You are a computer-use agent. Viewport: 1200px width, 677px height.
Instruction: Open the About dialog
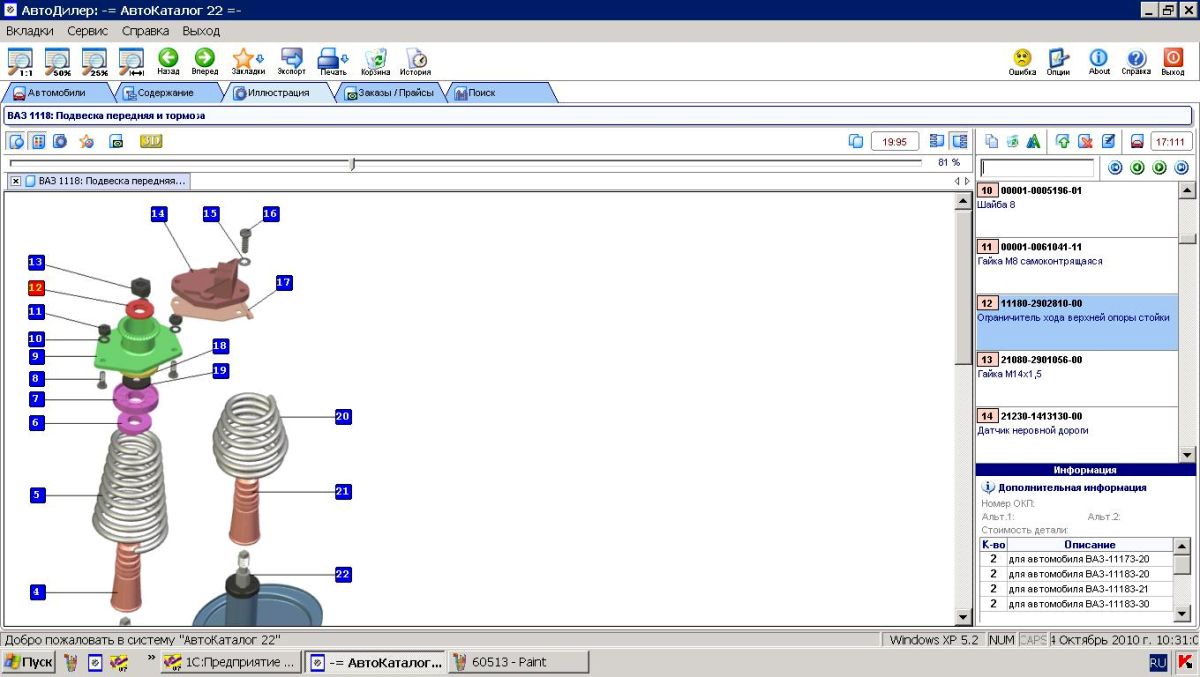[1099, 62]
